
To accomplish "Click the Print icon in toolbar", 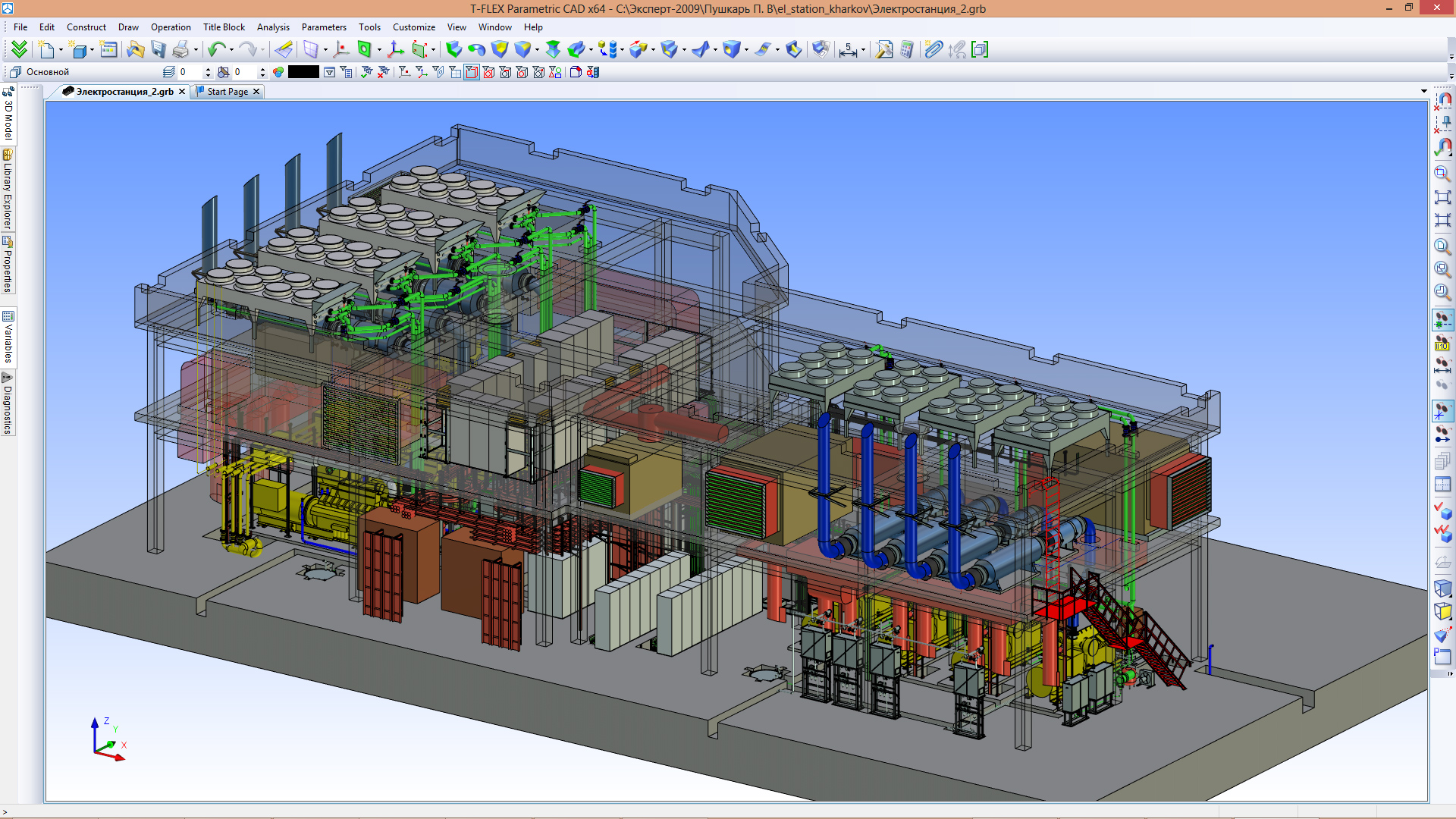I will (x=180, y=50).
